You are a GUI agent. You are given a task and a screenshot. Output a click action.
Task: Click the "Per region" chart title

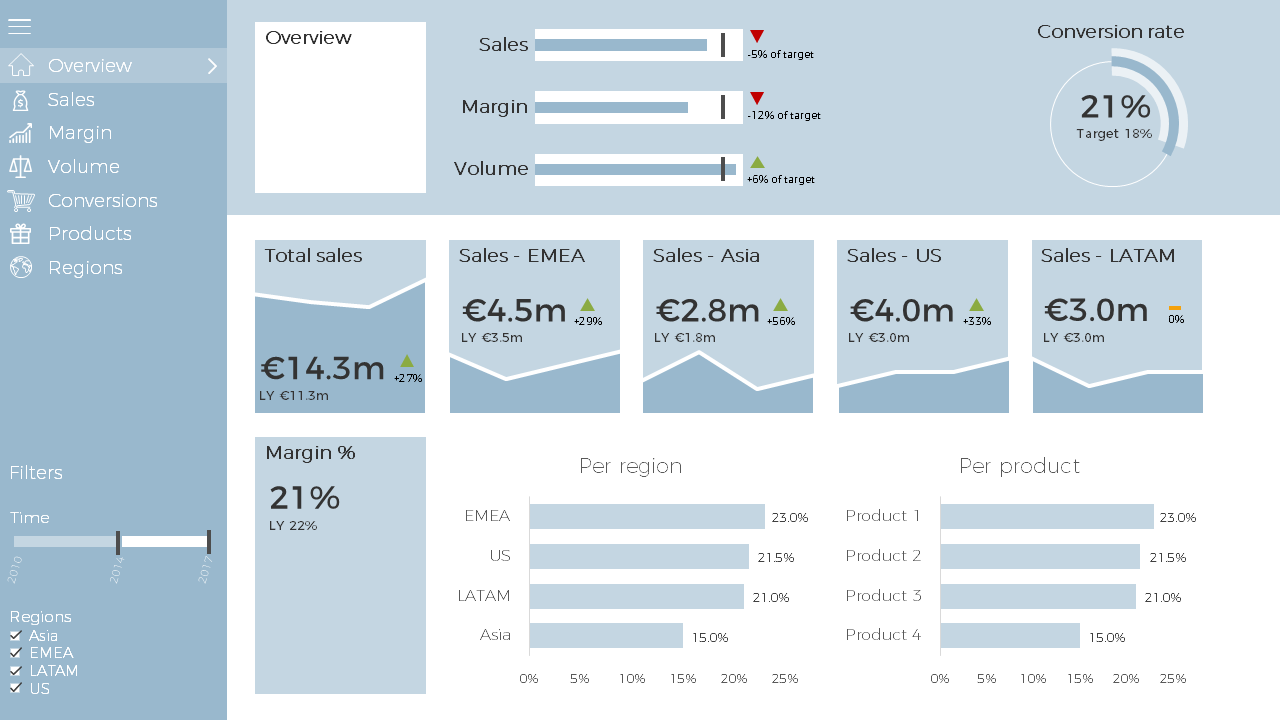click(631, 466)
